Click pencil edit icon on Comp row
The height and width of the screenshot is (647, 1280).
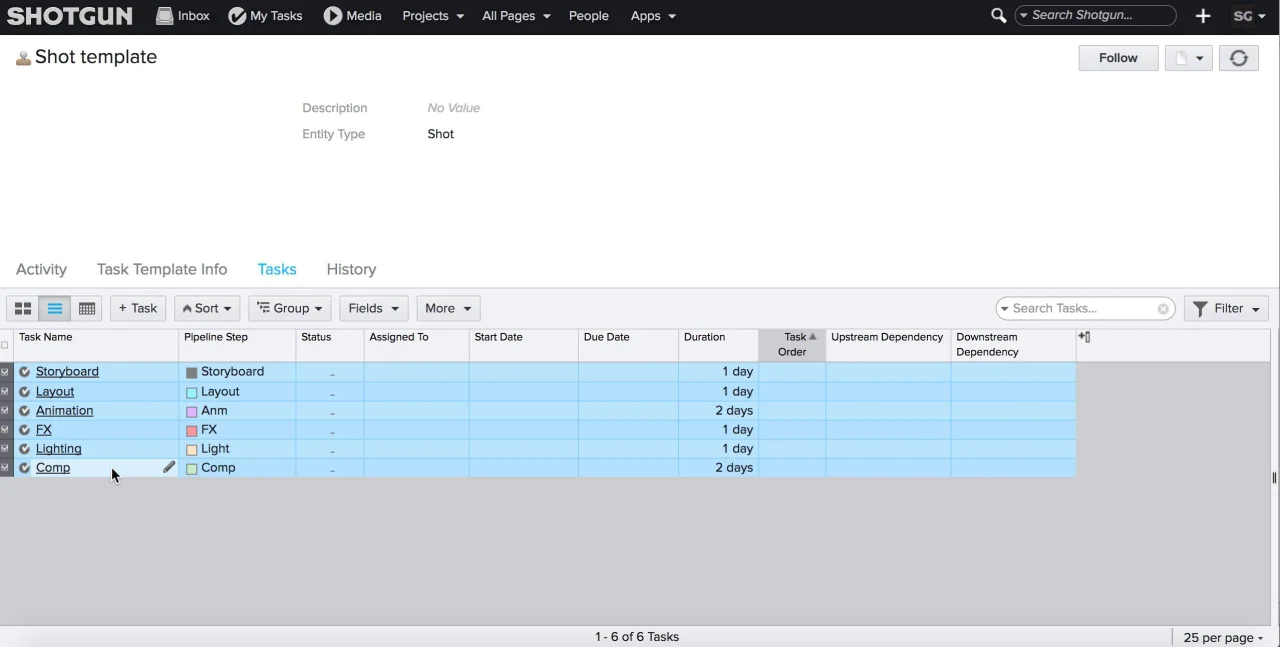[x=169, y=467]
